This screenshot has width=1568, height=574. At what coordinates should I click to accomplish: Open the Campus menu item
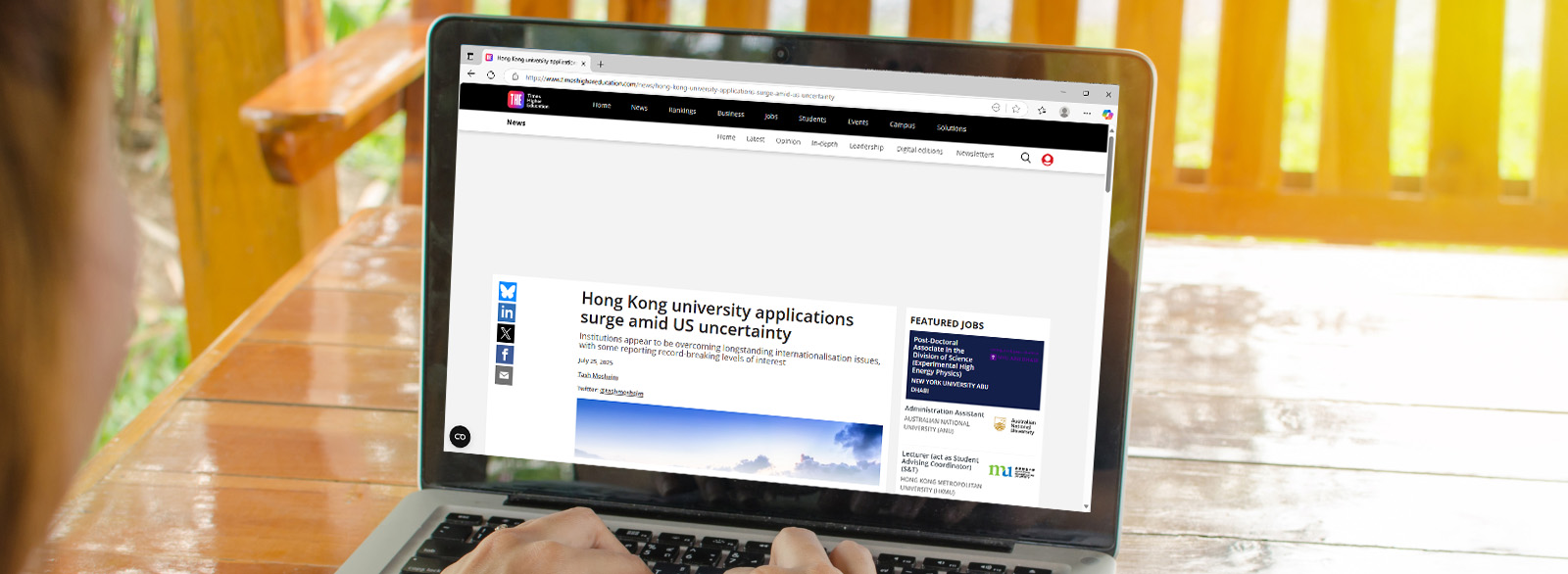tap(903, 125)
